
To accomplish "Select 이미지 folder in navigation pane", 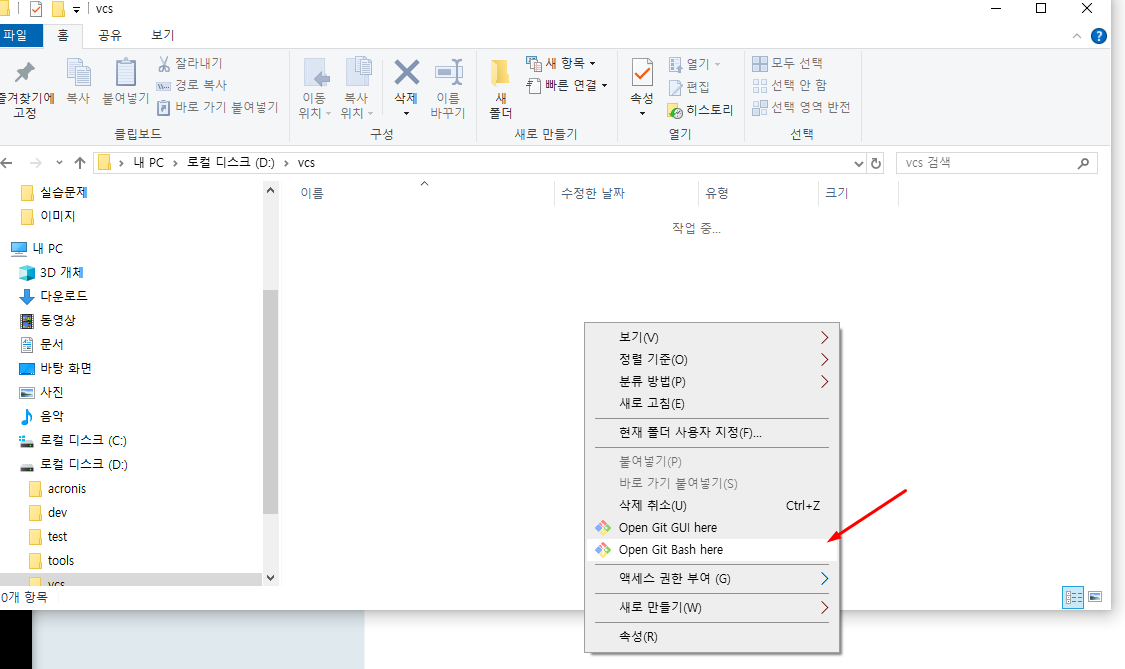I will pos(49,216).
